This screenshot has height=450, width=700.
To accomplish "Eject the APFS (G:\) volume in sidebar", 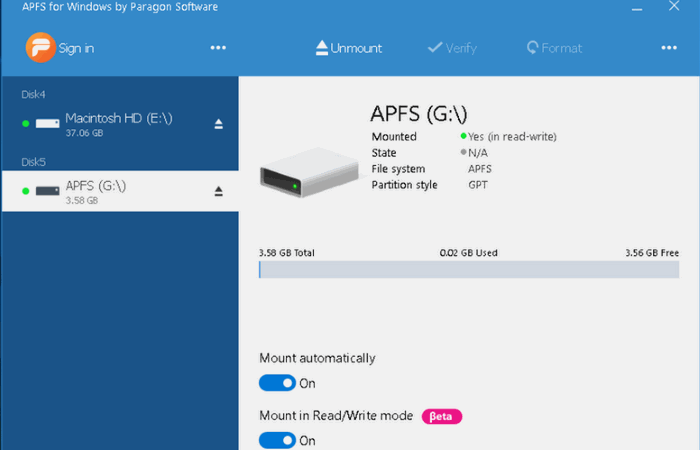I will click(x=218, y=191).
